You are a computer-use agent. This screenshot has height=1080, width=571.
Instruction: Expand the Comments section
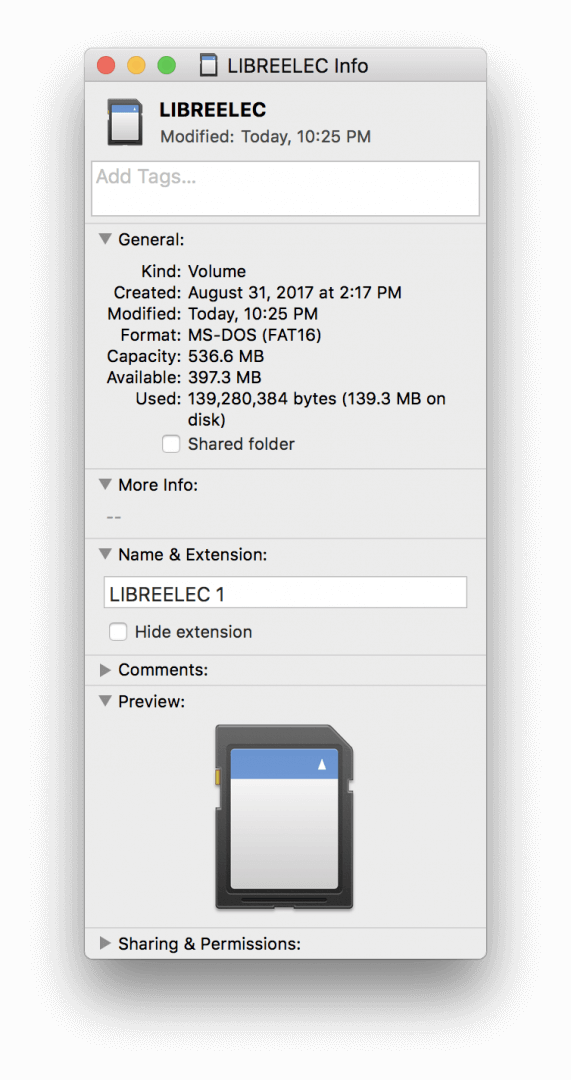[x=105, y=670]
